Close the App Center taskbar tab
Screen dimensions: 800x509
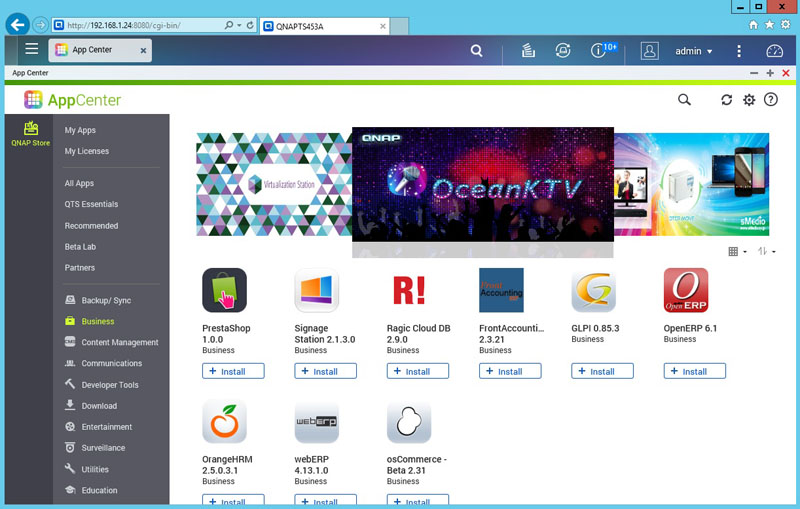(143, 50)
